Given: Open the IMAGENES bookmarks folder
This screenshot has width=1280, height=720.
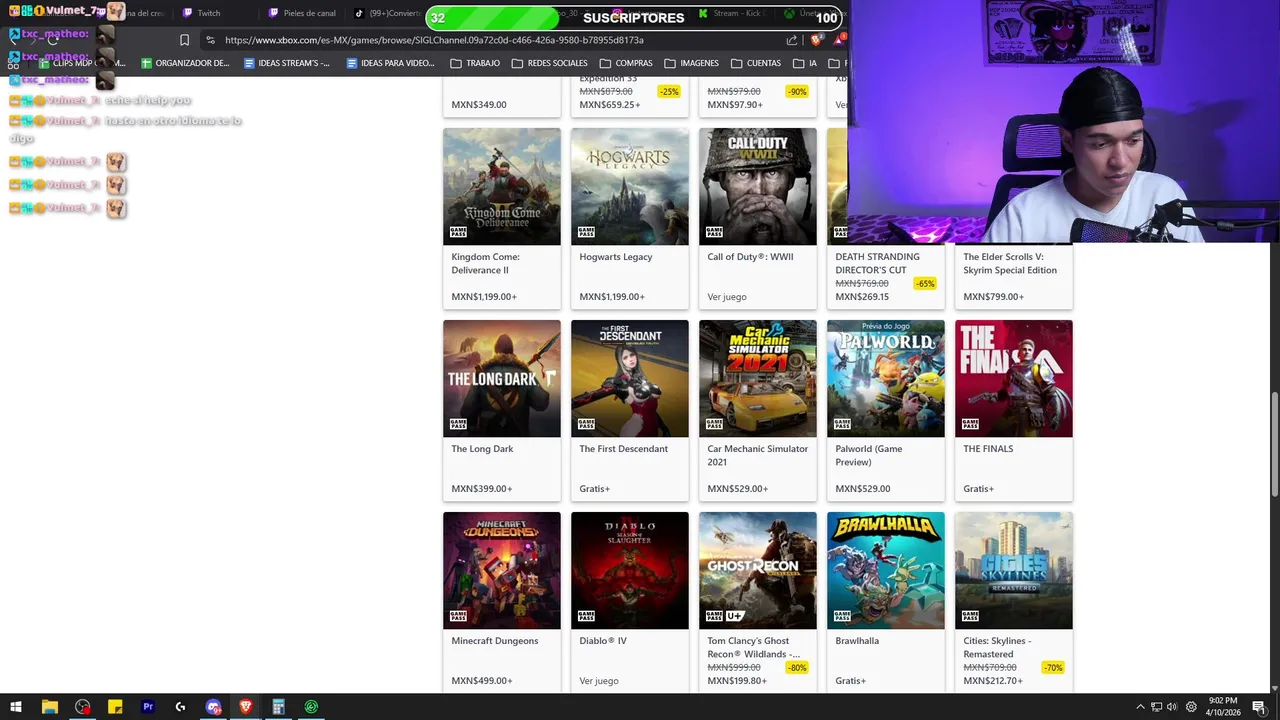Looking at the screenshot, I should 692,63.
